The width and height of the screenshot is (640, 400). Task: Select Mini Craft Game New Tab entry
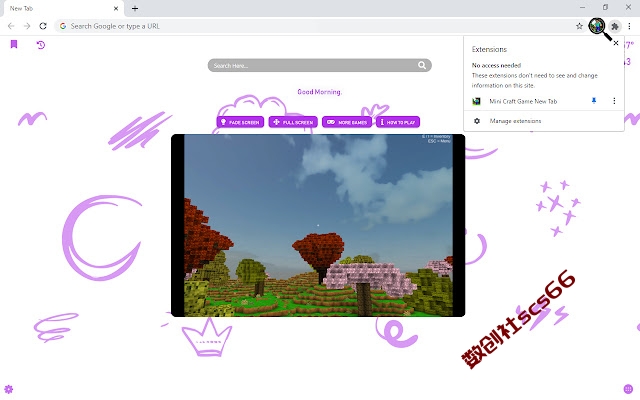tap(523, 101)
